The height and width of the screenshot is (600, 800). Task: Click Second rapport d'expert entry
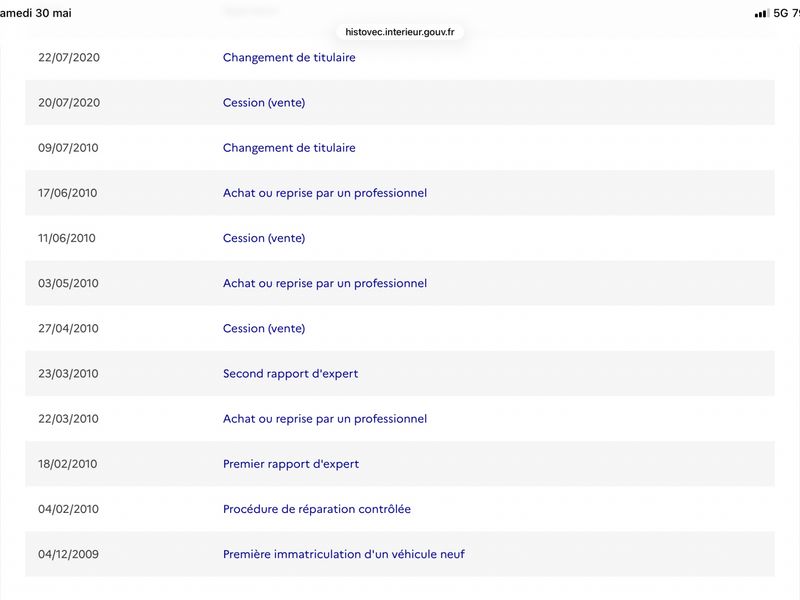[399, 373]
